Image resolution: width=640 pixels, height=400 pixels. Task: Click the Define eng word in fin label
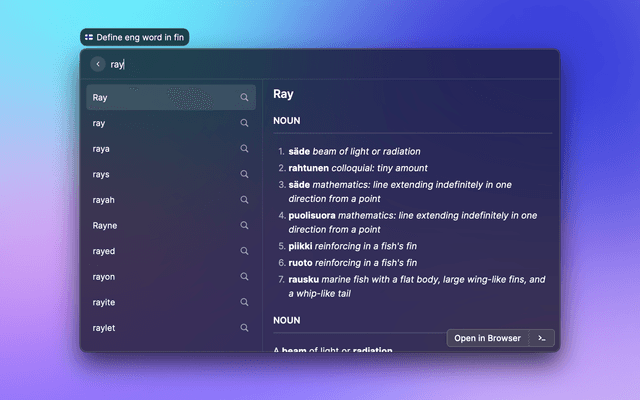tap(135, 37)
